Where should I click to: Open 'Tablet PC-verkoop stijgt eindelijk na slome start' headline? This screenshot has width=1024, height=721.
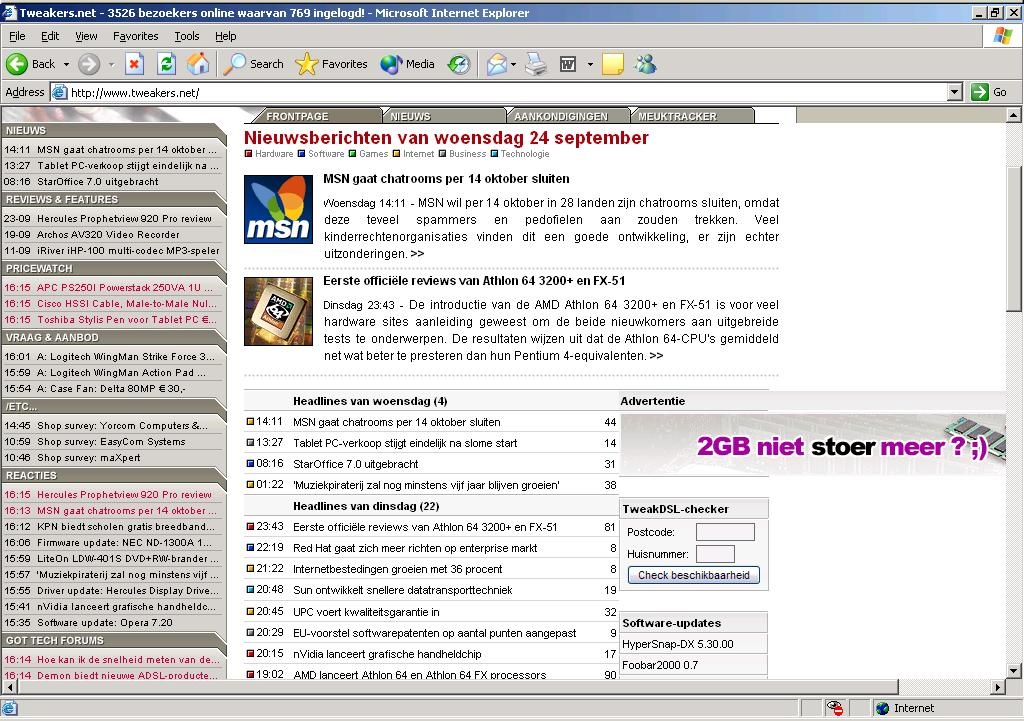(x=405, y=443)
